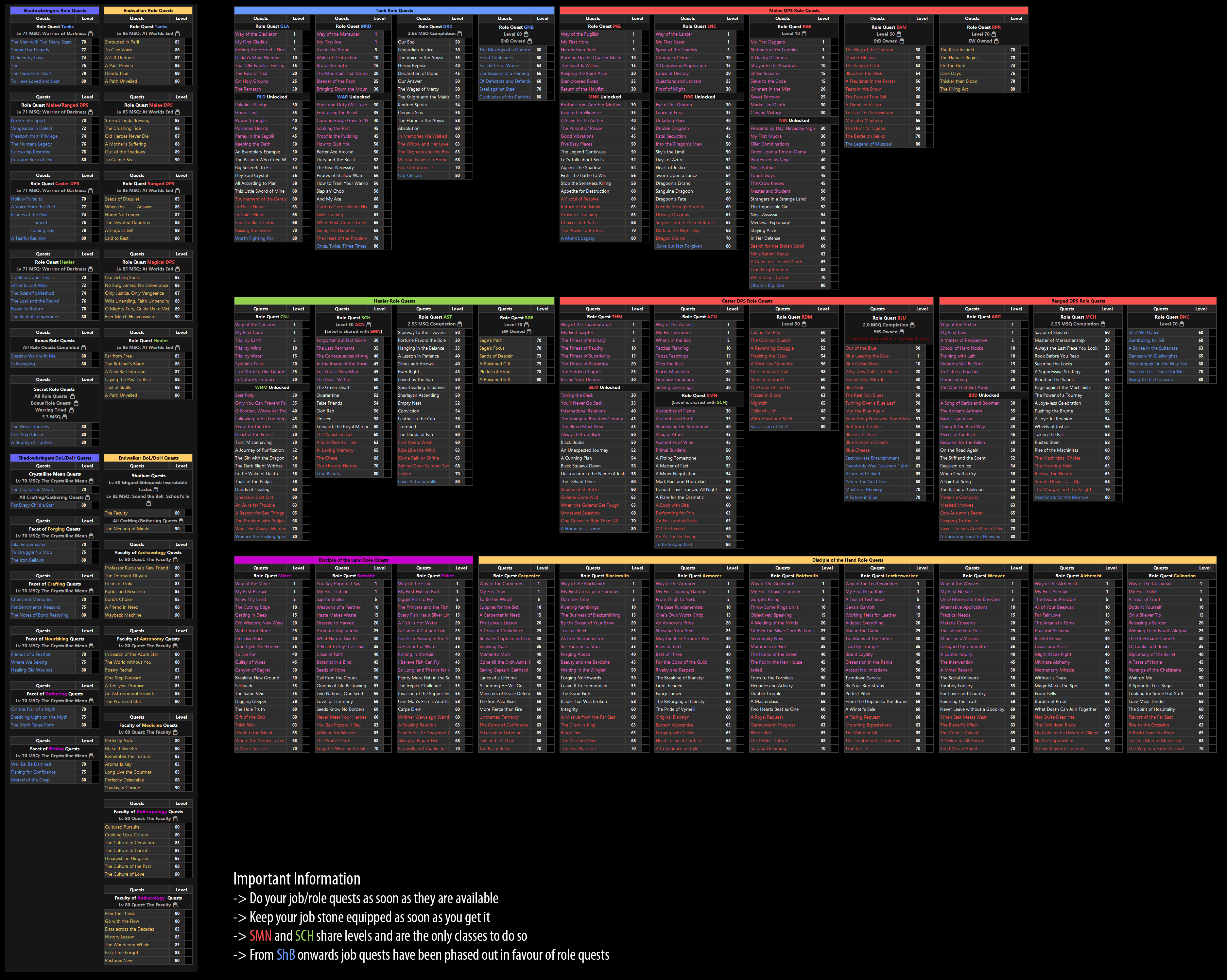Screen dimensions: 1227x980
Task: Click lock icon next to StB Owned under BLU
Action: [x=902, y=332]
